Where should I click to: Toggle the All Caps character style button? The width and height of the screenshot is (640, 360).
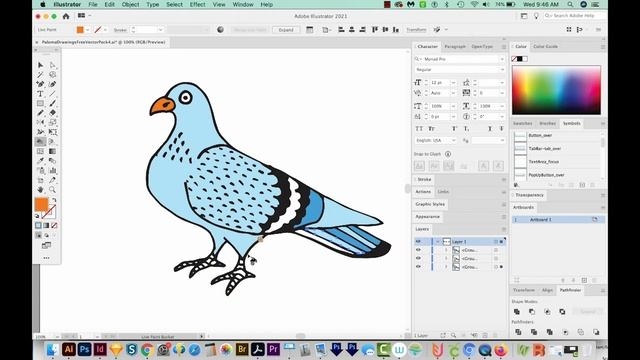pos(419,129)
